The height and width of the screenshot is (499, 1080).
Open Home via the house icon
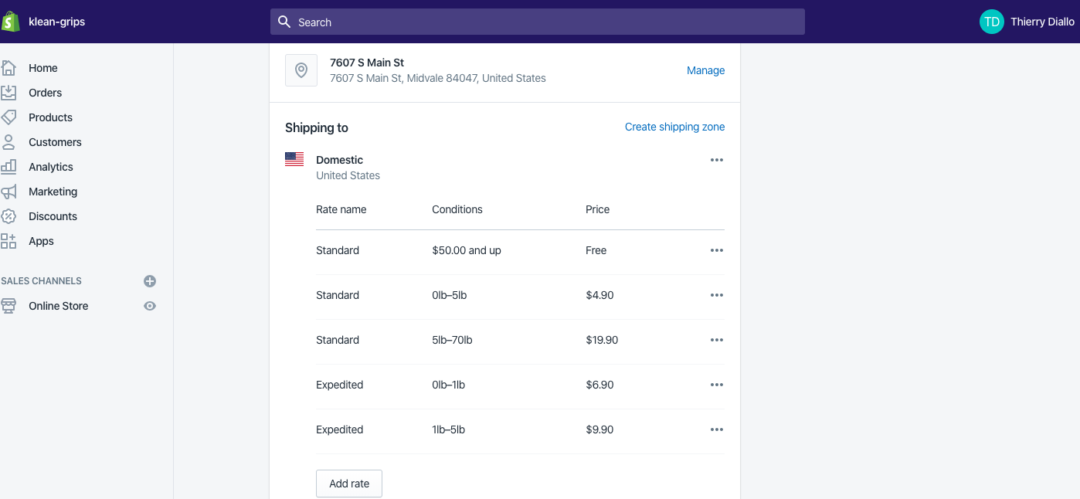click(x=8, y=68)
